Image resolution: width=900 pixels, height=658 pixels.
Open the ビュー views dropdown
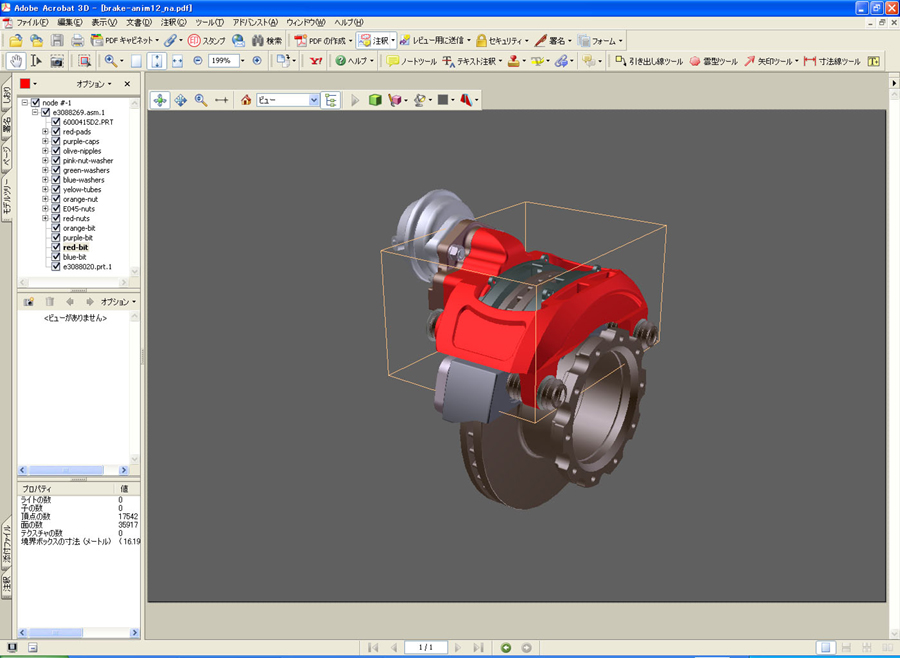pyautogui.click(x=314, y=100)
